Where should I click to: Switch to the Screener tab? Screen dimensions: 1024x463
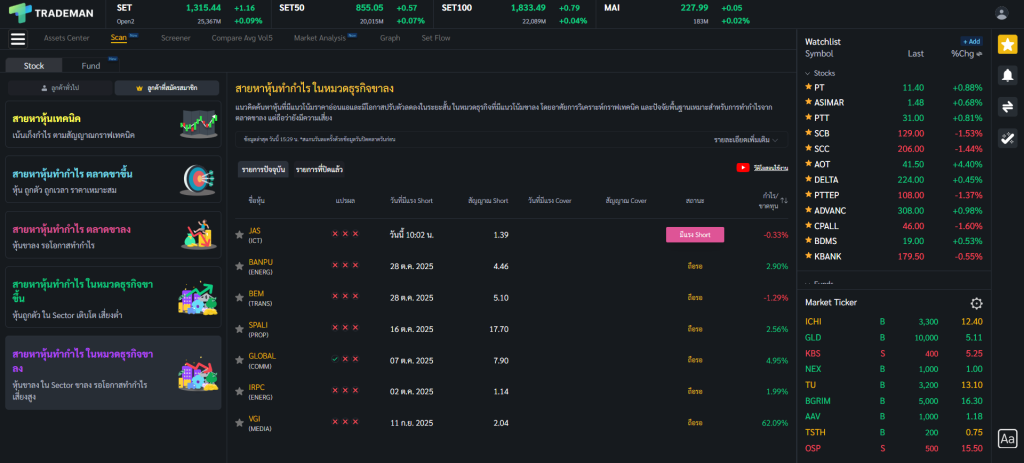[x=175, y=38]
